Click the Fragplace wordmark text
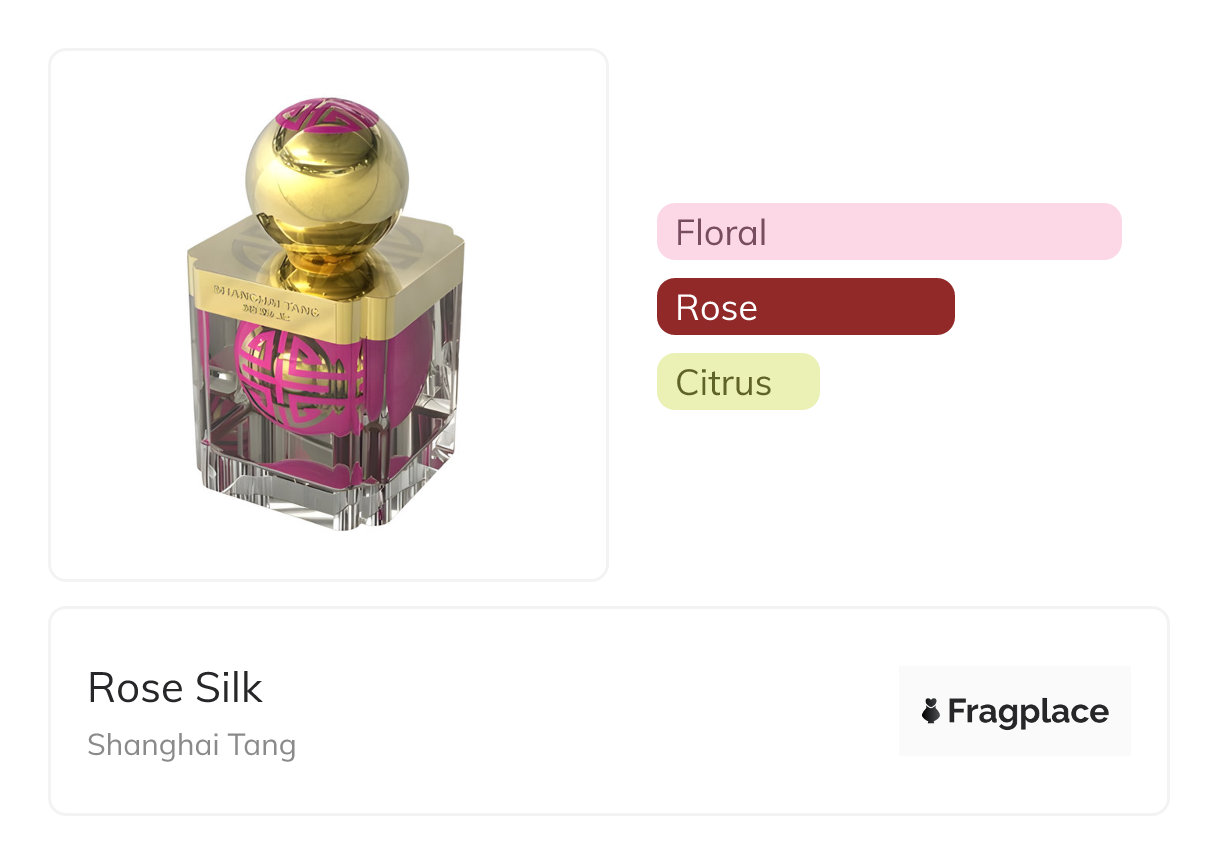Viewport: 1218px width, 864px height. (x=1027, y=712)
